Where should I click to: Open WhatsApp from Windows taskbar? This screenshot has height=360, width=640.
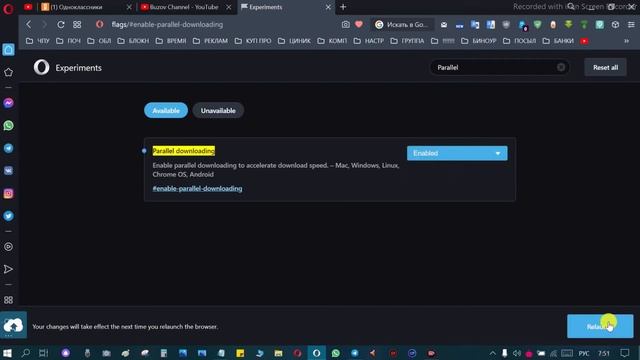point(336,353)
